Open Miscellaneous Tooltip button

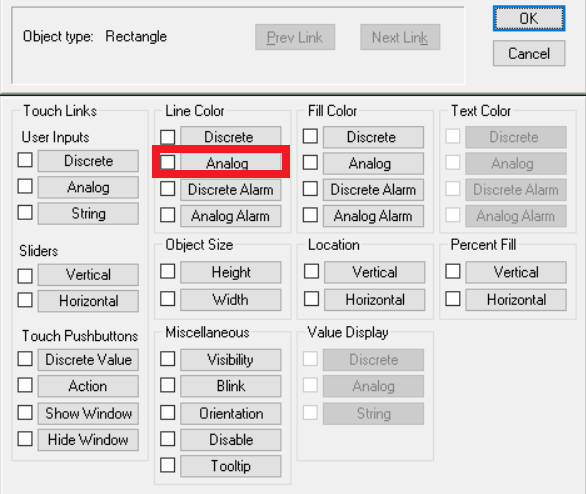[x=231, y=466]
